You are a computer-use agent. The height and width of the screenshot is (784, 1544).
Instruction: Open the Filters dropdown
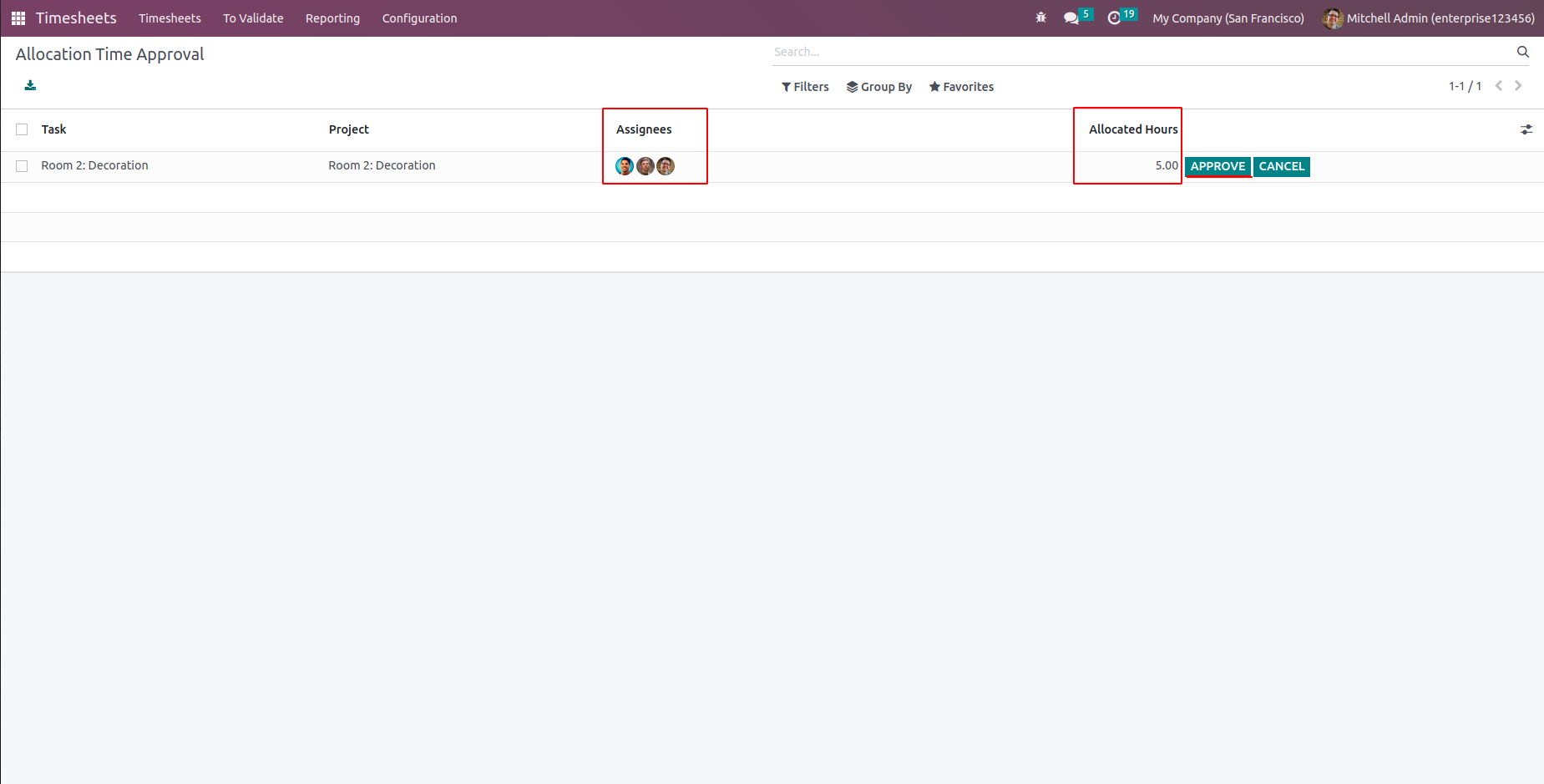(x=805, y=87)
